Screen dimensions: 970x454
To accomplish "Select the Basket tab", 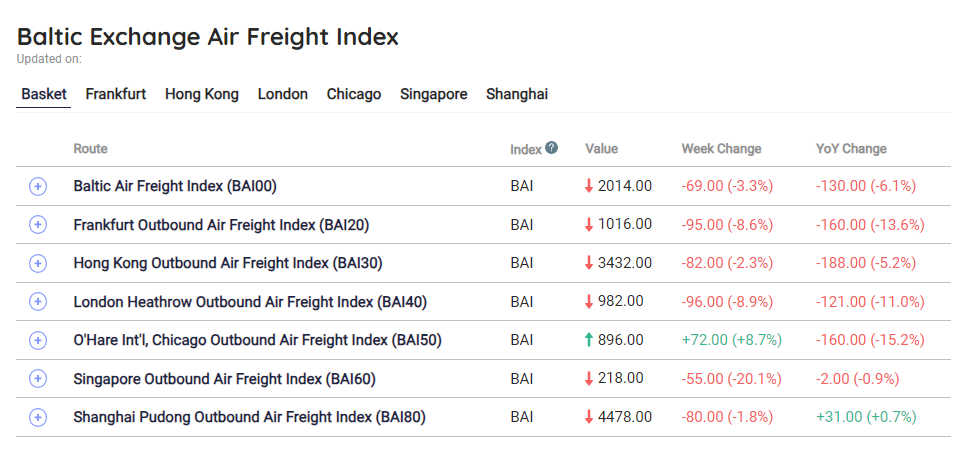I will click(44, 94).
